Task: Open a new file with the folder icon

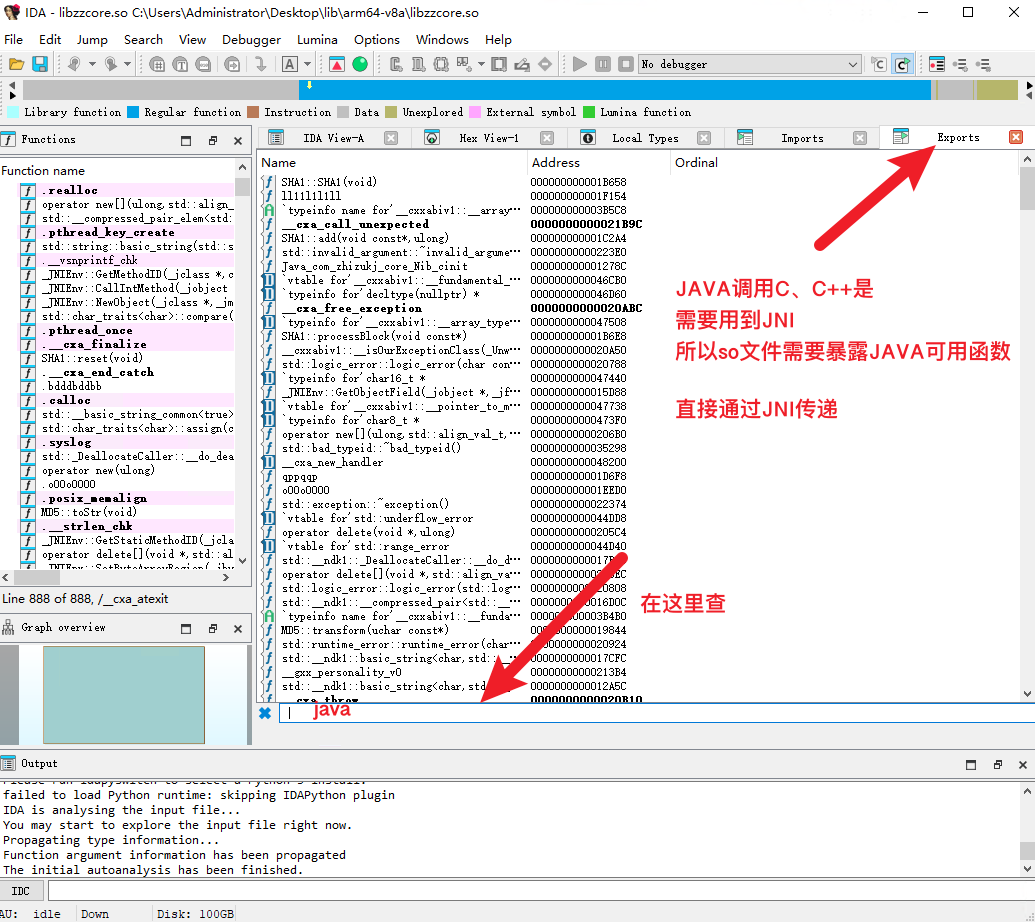Action: (15, 64)
